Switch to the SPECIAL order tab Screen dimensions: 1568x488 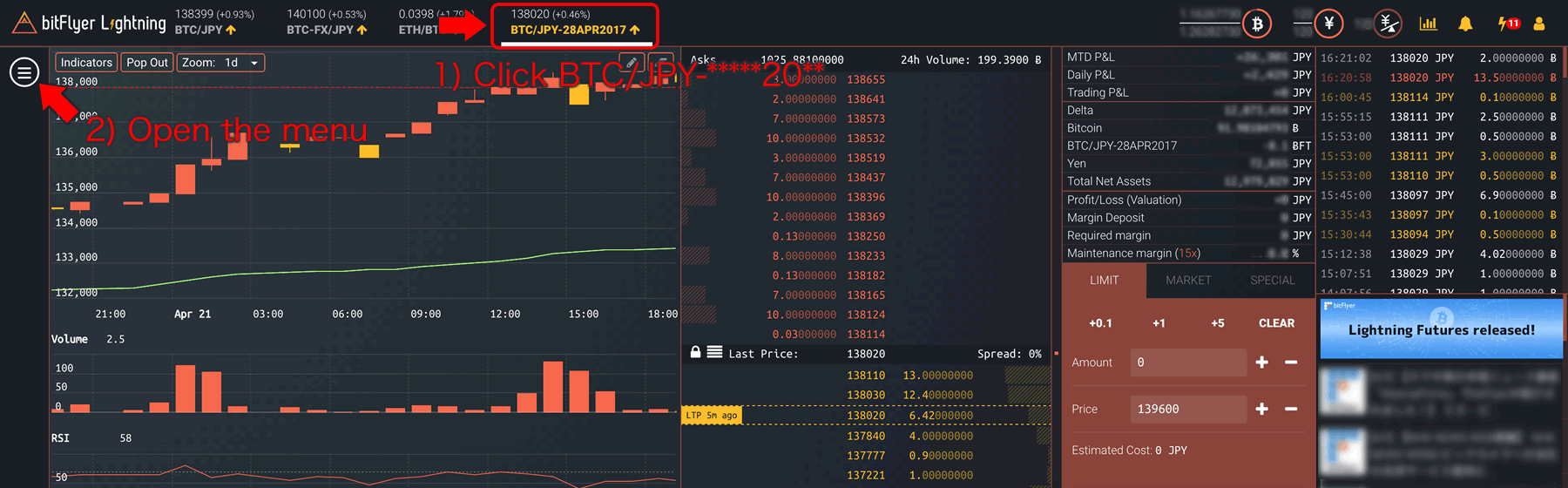[x=1272, y=281]
